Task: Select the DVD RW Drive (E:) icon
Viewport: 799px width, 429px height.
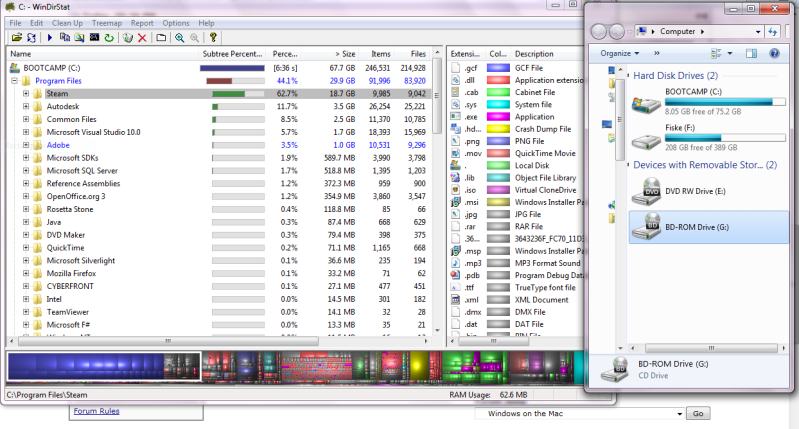Action: coord(646,191)
